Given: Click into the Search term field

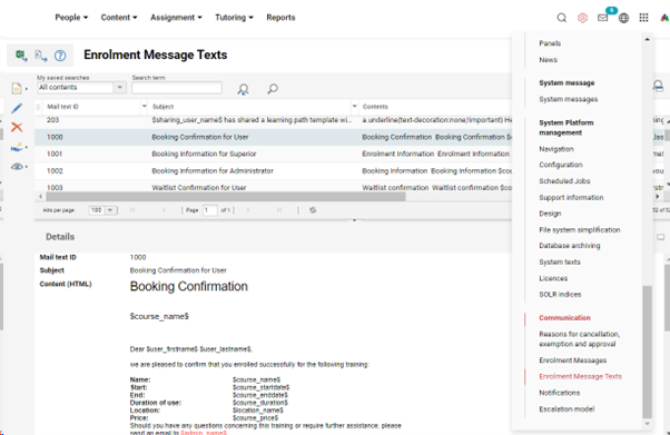Looking at the screenshot, I should coord(176,88).
